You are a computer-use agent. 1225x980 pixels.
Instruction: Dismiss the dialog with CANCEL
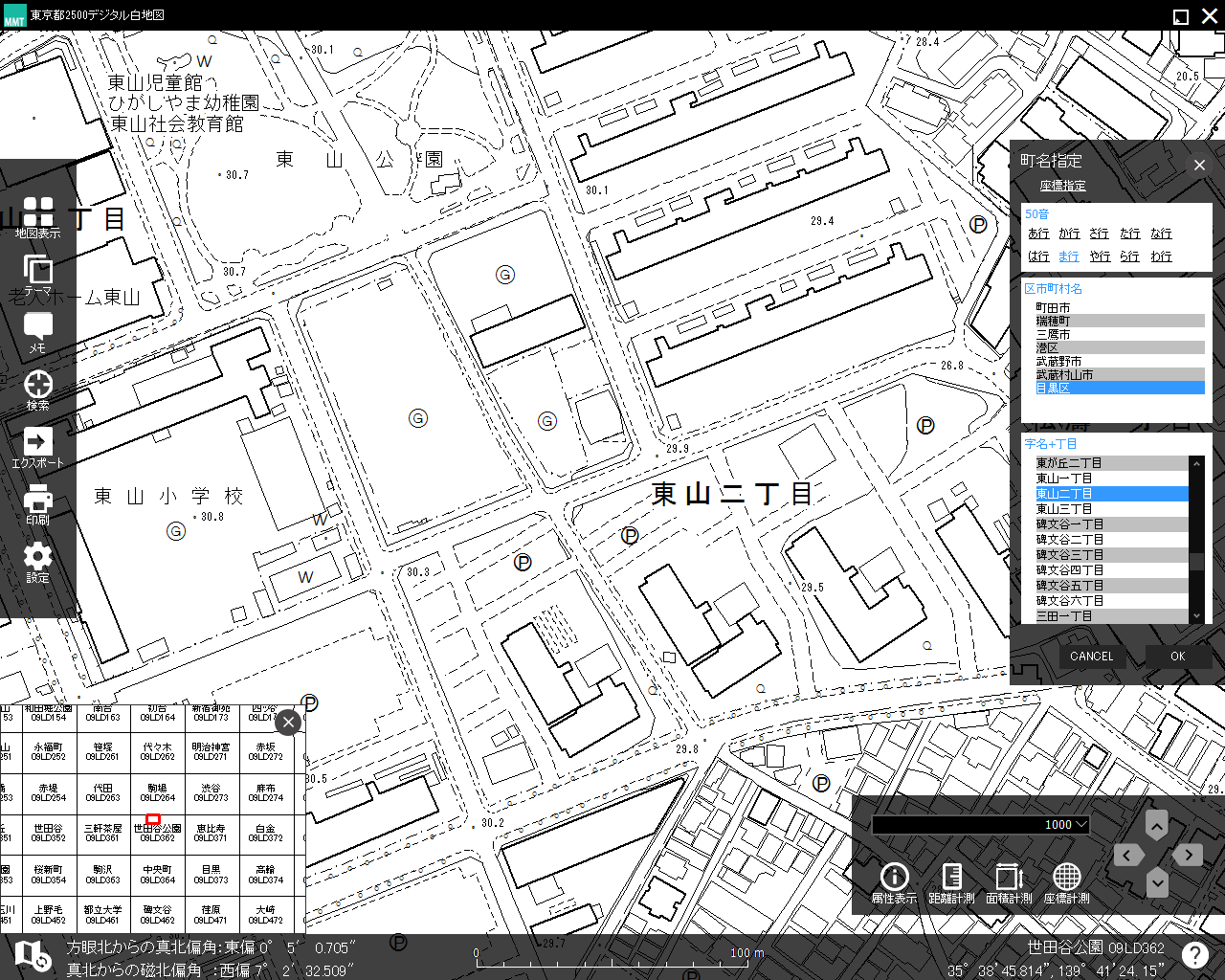point(1091,656)
